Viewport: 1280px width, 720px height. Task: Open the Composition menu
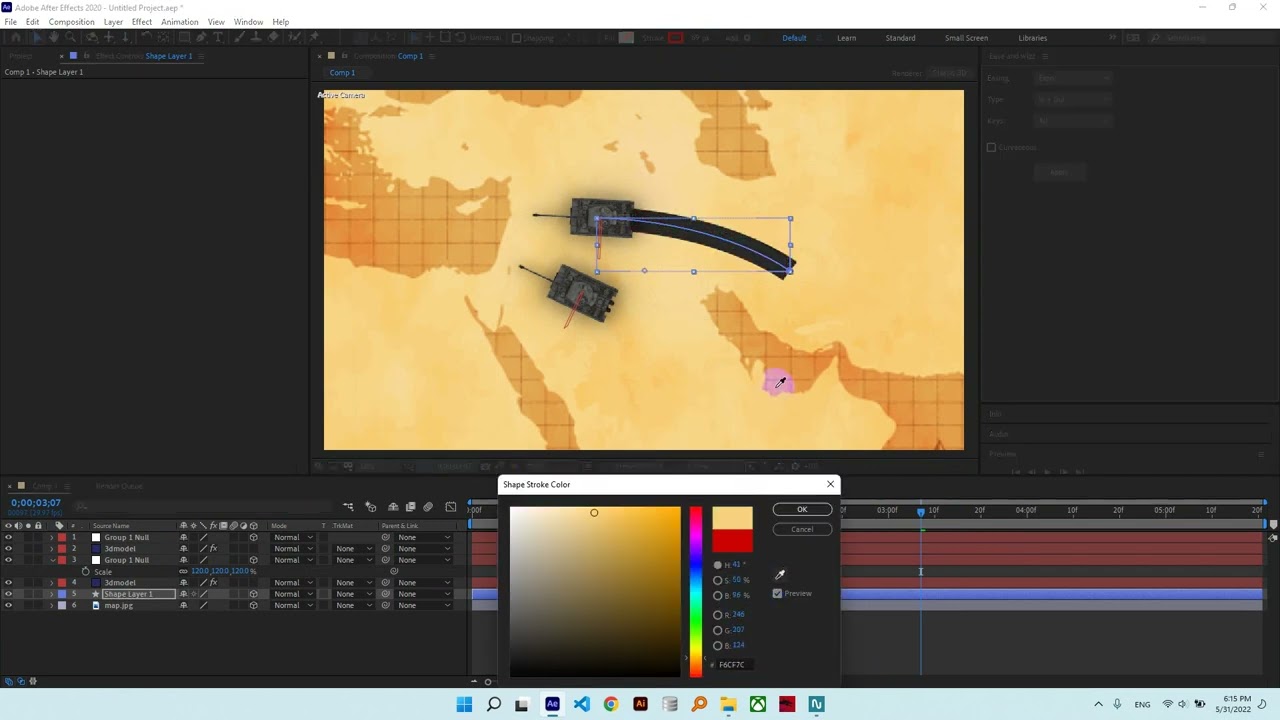[71, 22]
